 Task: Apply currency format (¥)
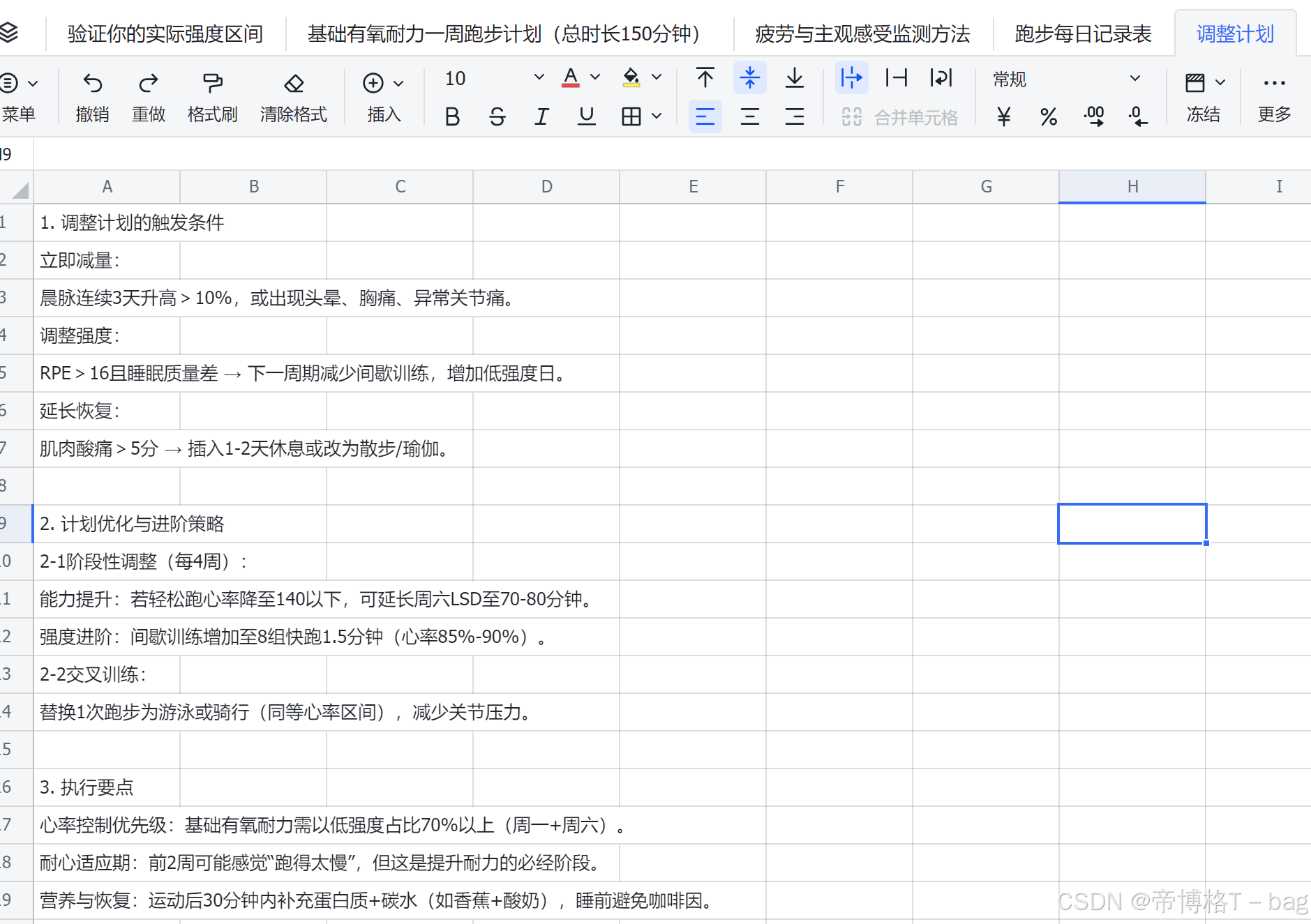(1003, 116)
